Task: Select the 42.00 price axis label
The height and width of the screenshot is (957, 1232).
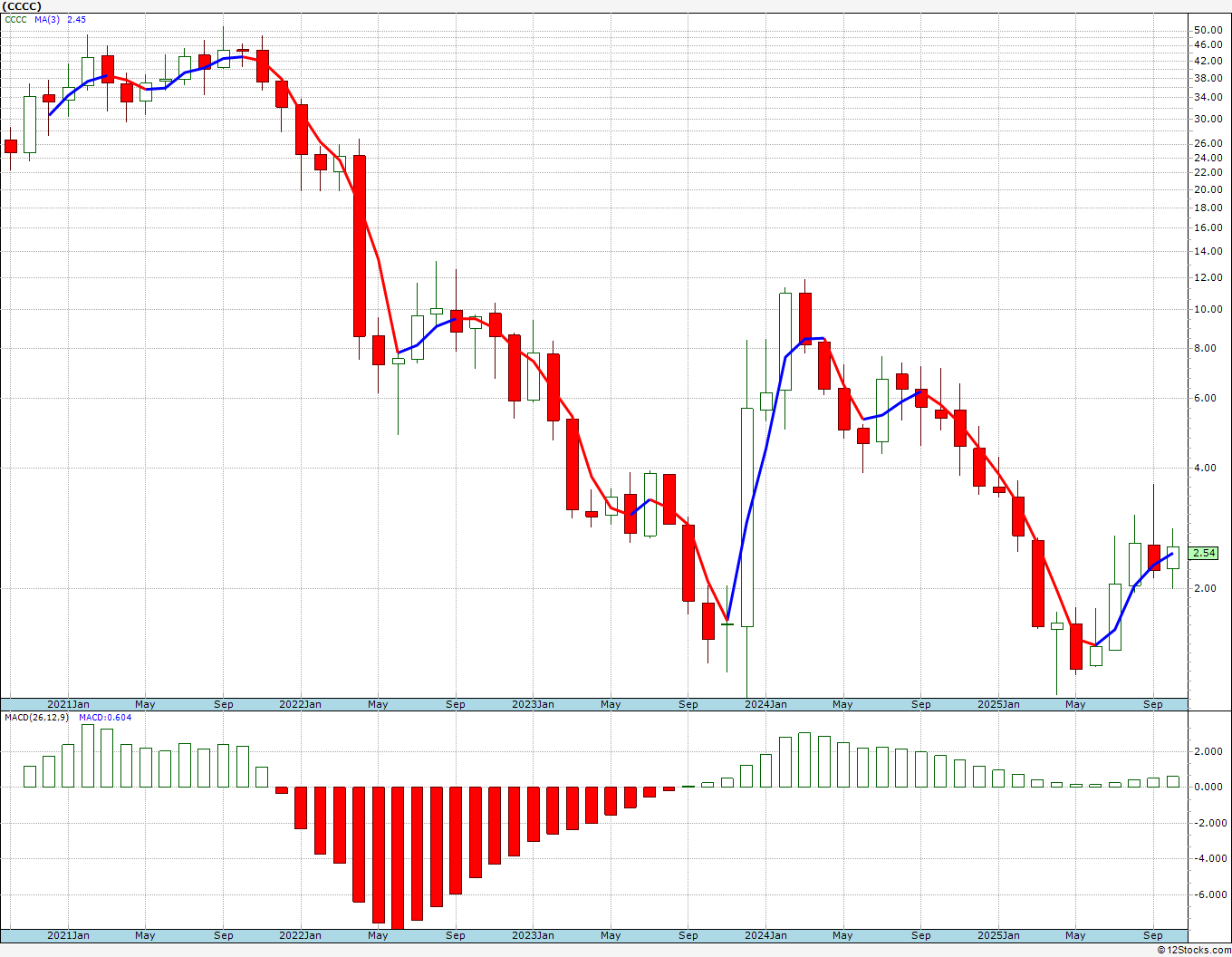Action: 1208,61
